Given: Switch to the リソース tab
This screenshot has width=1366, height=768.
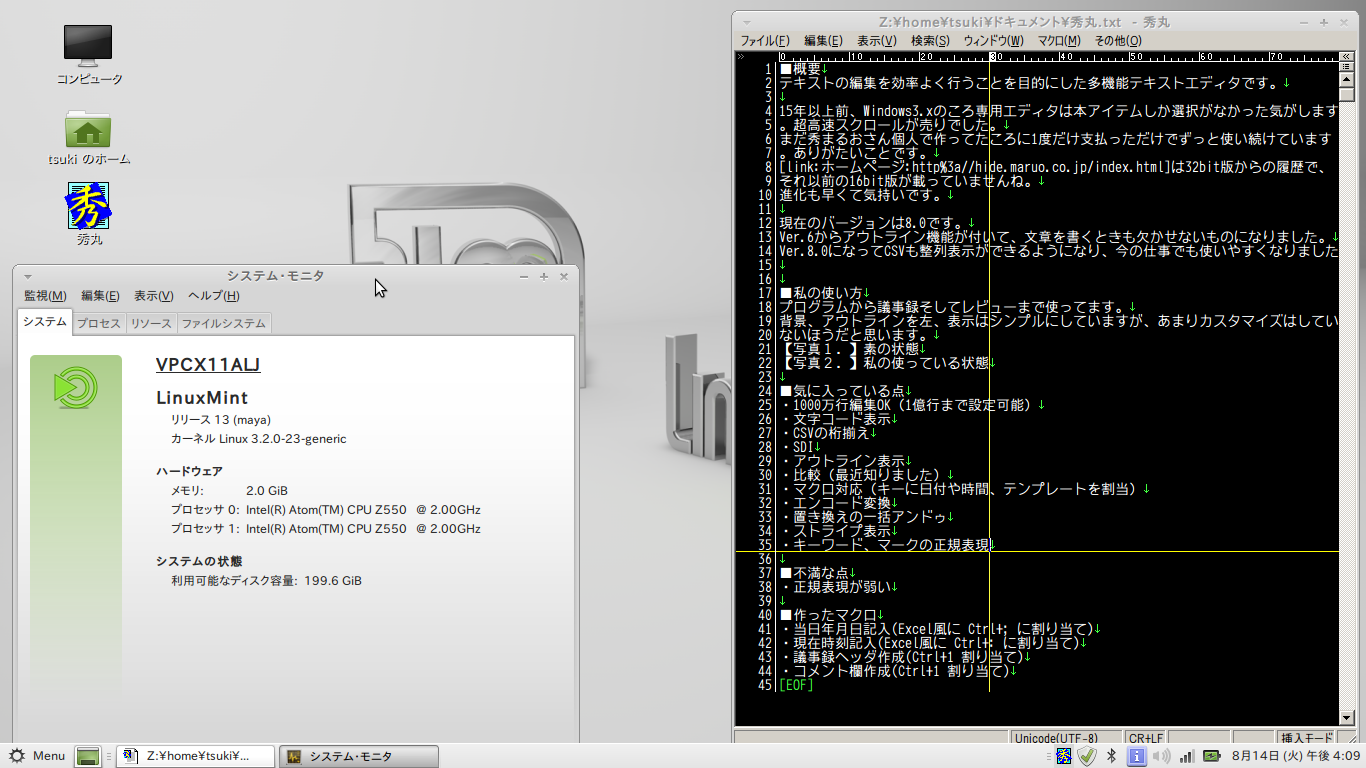Looking at the screenshot, I should [x=151, y=323].
